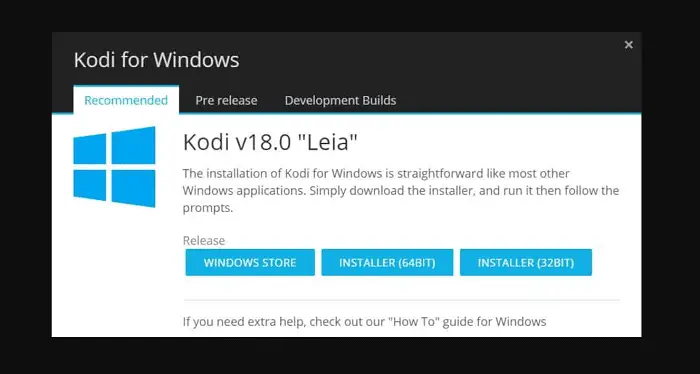700x374 pixels.
Task: Click the "If you need extra help" text
Action: [244, 322]
